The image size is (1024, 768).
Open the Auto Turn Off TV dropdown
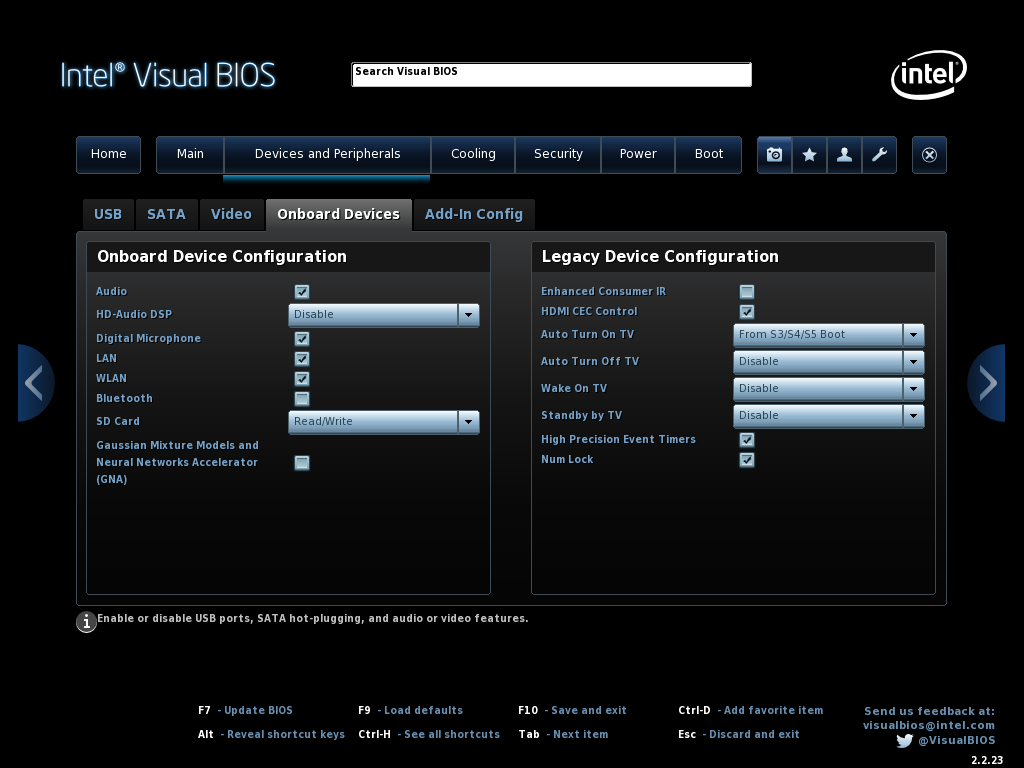pos(829,362)
